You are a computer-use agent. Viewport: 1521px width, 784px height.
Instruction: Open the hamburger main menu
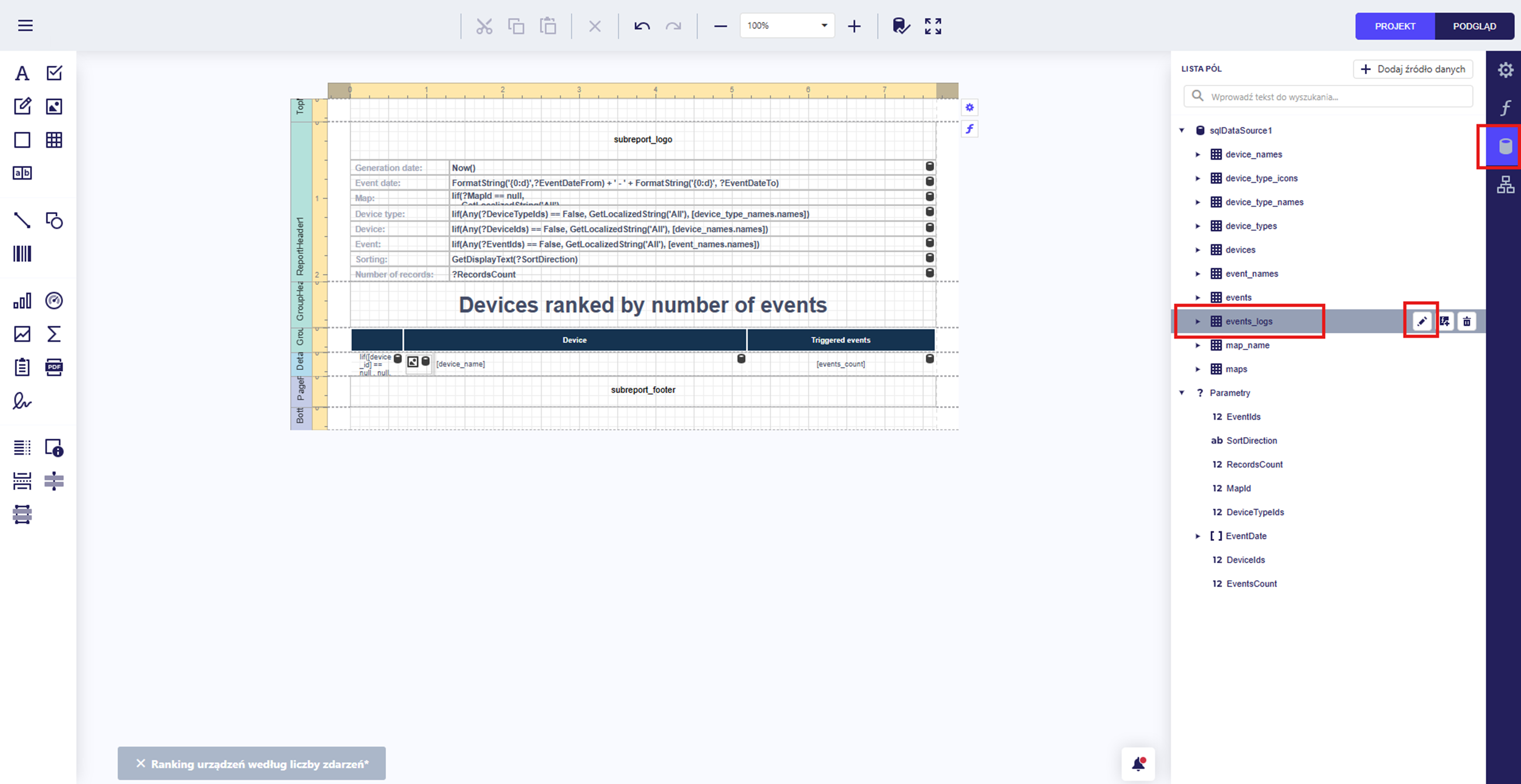(x=25, y=26)
